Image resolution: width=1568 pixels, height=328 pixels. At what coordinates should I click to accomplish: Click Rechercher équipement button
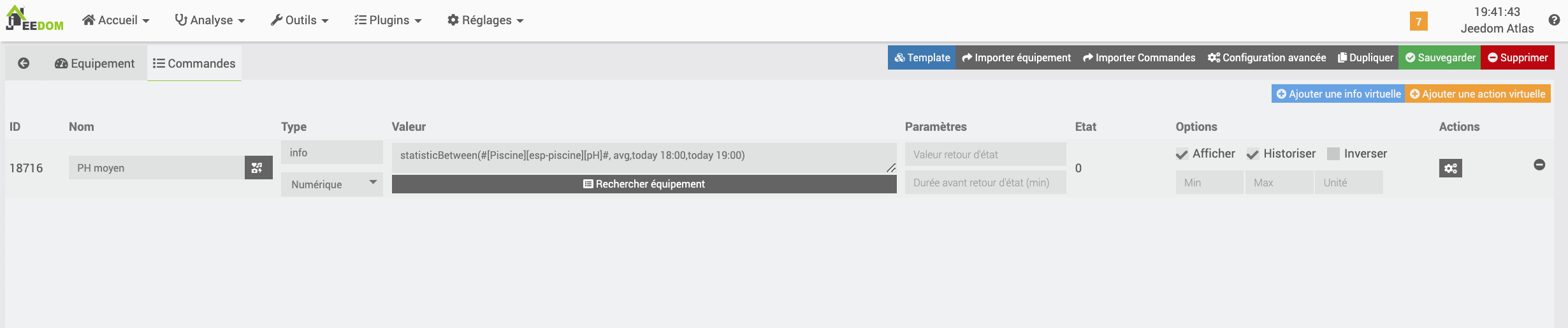(644, 184)
